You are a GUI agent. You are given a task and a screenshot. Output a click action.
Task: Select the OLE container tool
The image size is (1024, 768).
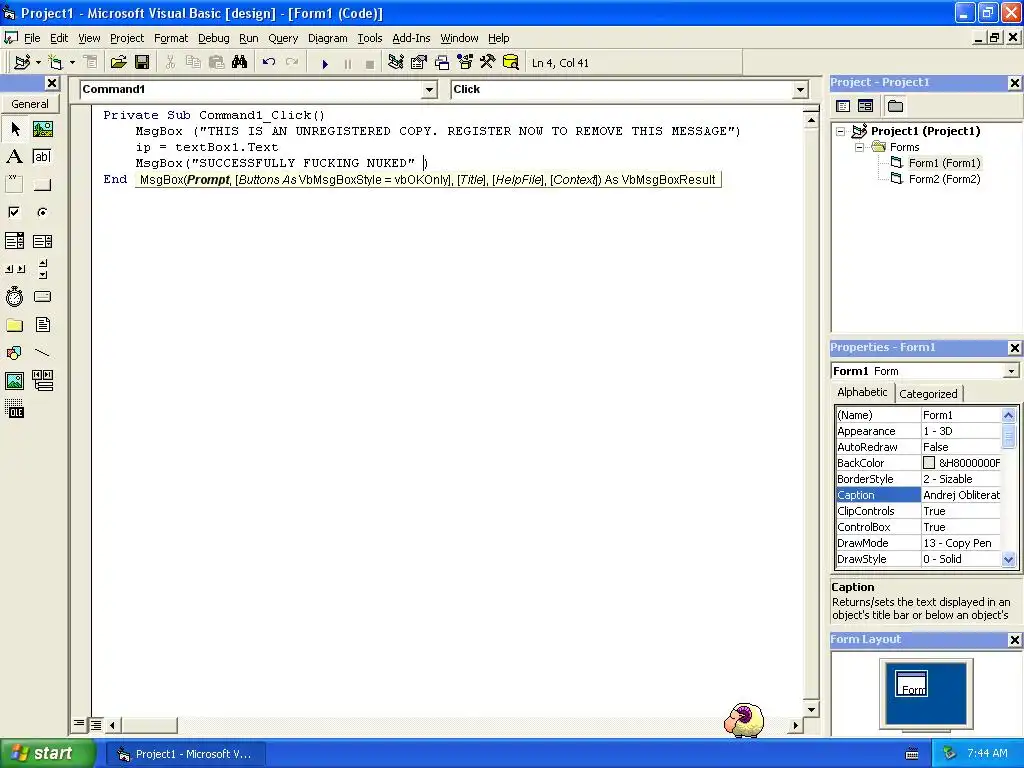pyautogui.click(x=14, y=409)
